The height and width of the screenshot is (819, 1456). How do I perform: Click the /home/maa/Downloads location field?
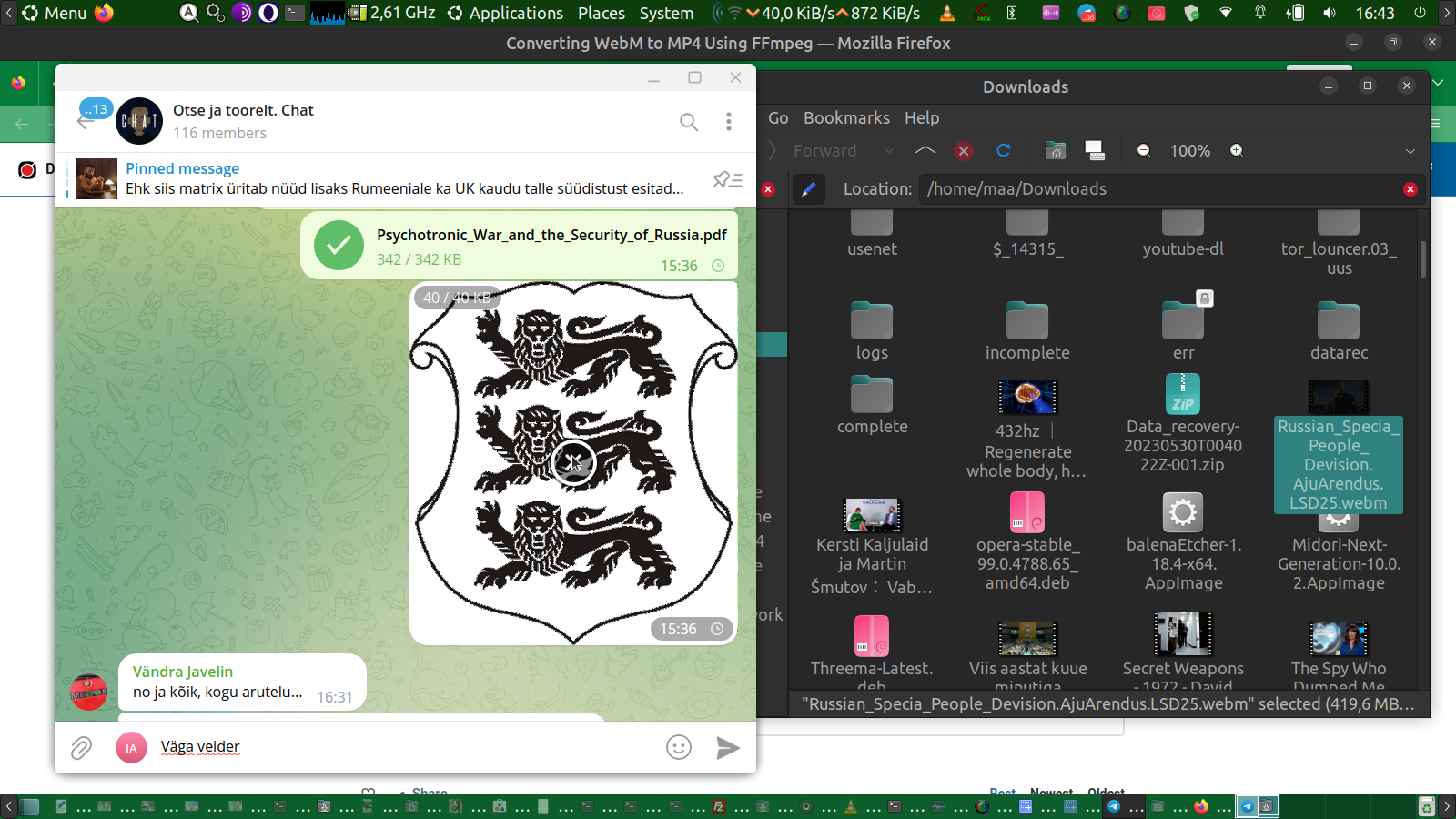click(x=1156, y=189)
